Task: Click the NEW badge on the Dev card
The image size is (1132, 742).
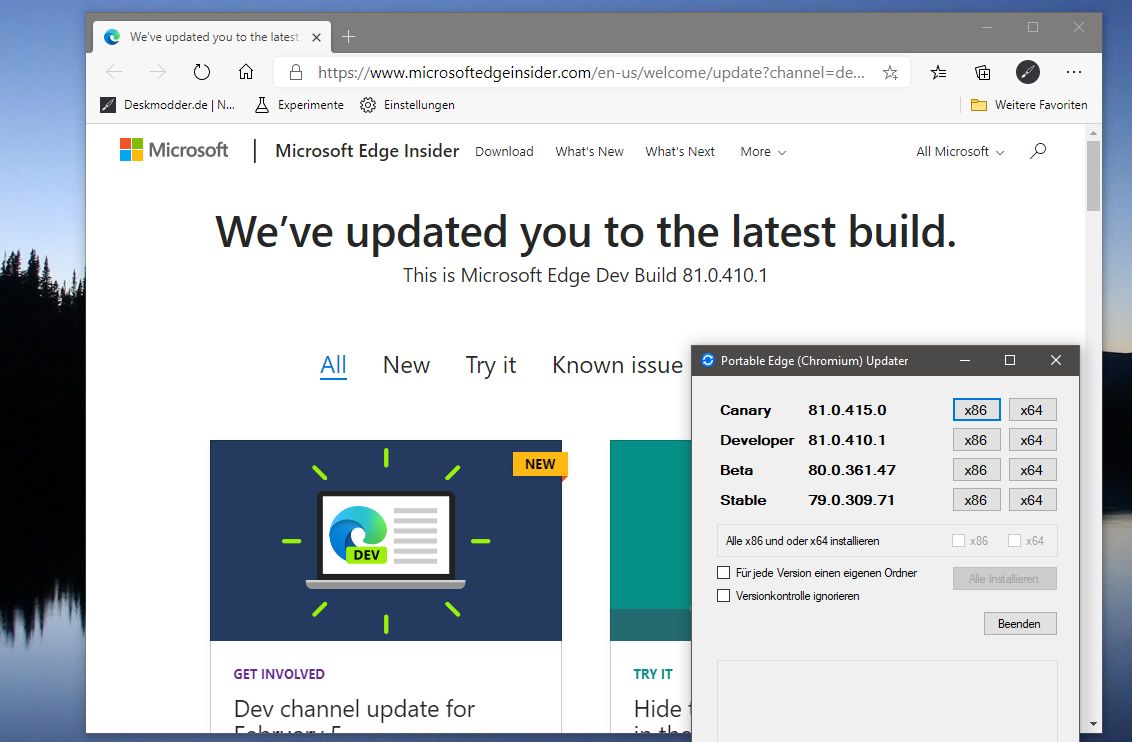Action: click(x=540, y=464)
